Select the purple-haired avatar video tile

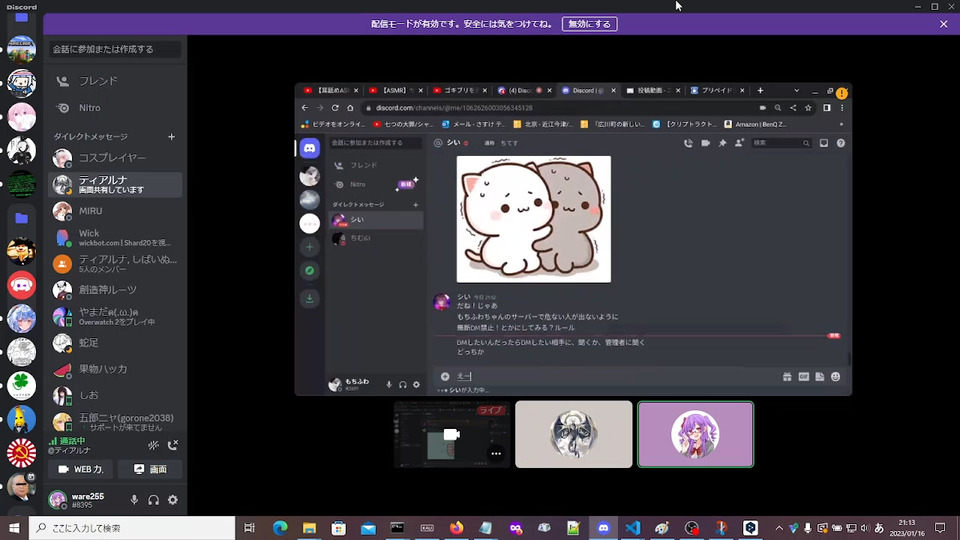click(695, 434)
